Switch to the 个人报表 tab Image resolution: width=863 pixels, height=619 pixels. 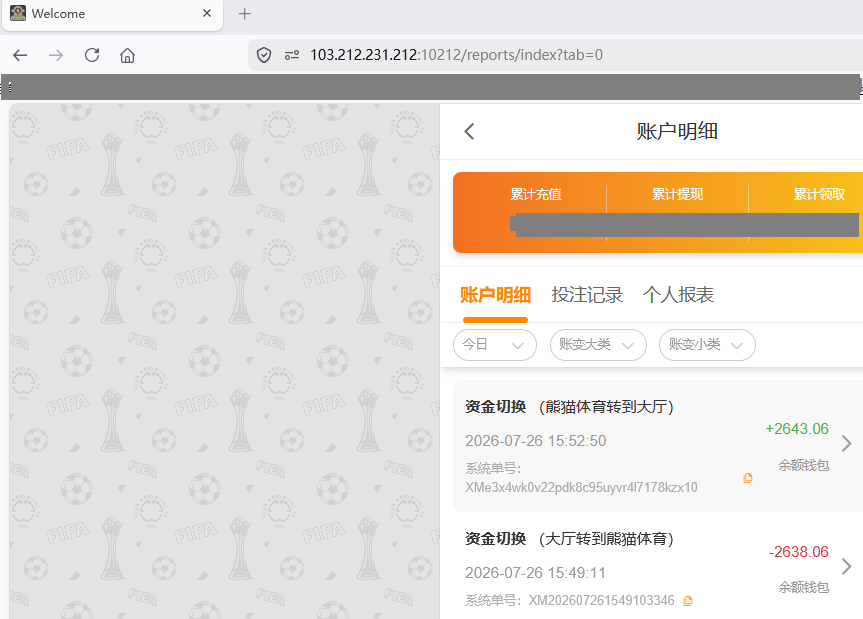(x=678, y=295)
